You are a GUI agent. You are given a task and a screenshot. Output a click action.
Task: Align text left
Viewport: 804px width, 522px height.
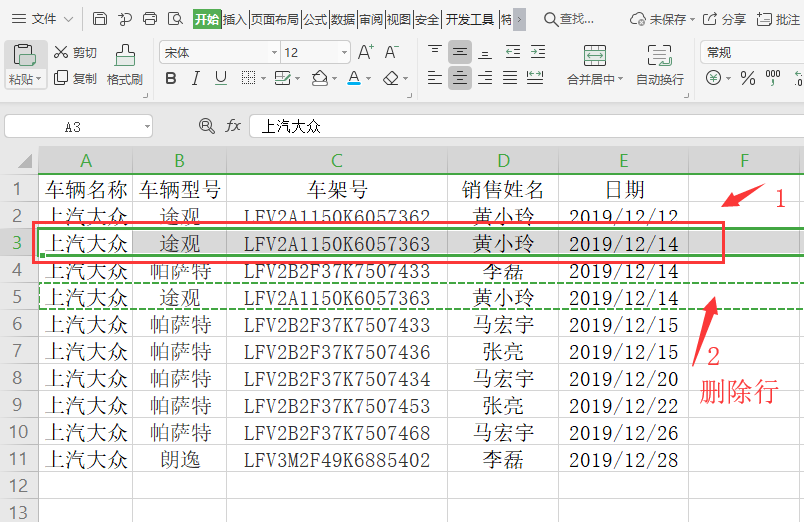(x=435, y=78)
